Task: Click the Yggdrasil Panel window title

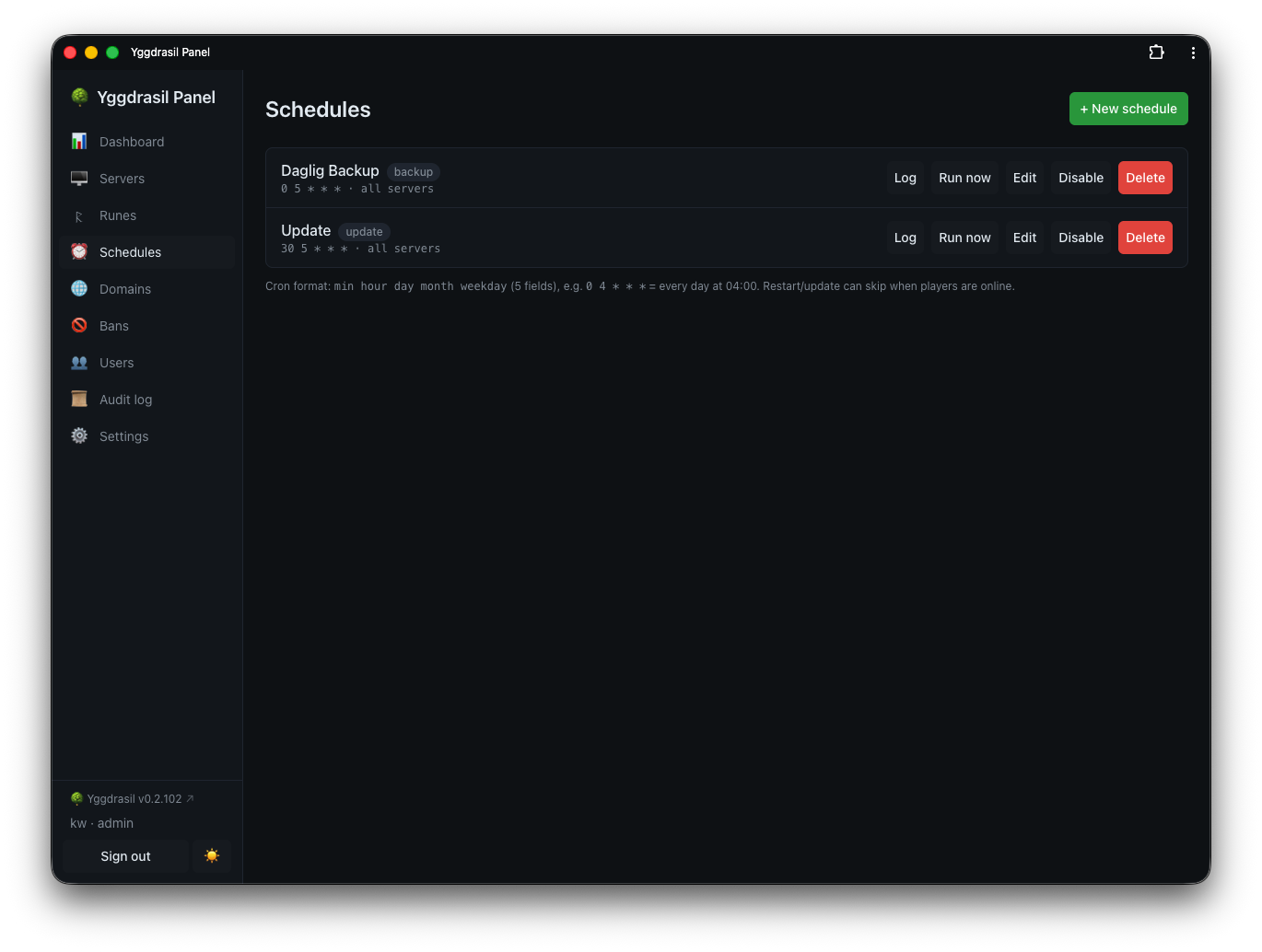Action: 170,52
